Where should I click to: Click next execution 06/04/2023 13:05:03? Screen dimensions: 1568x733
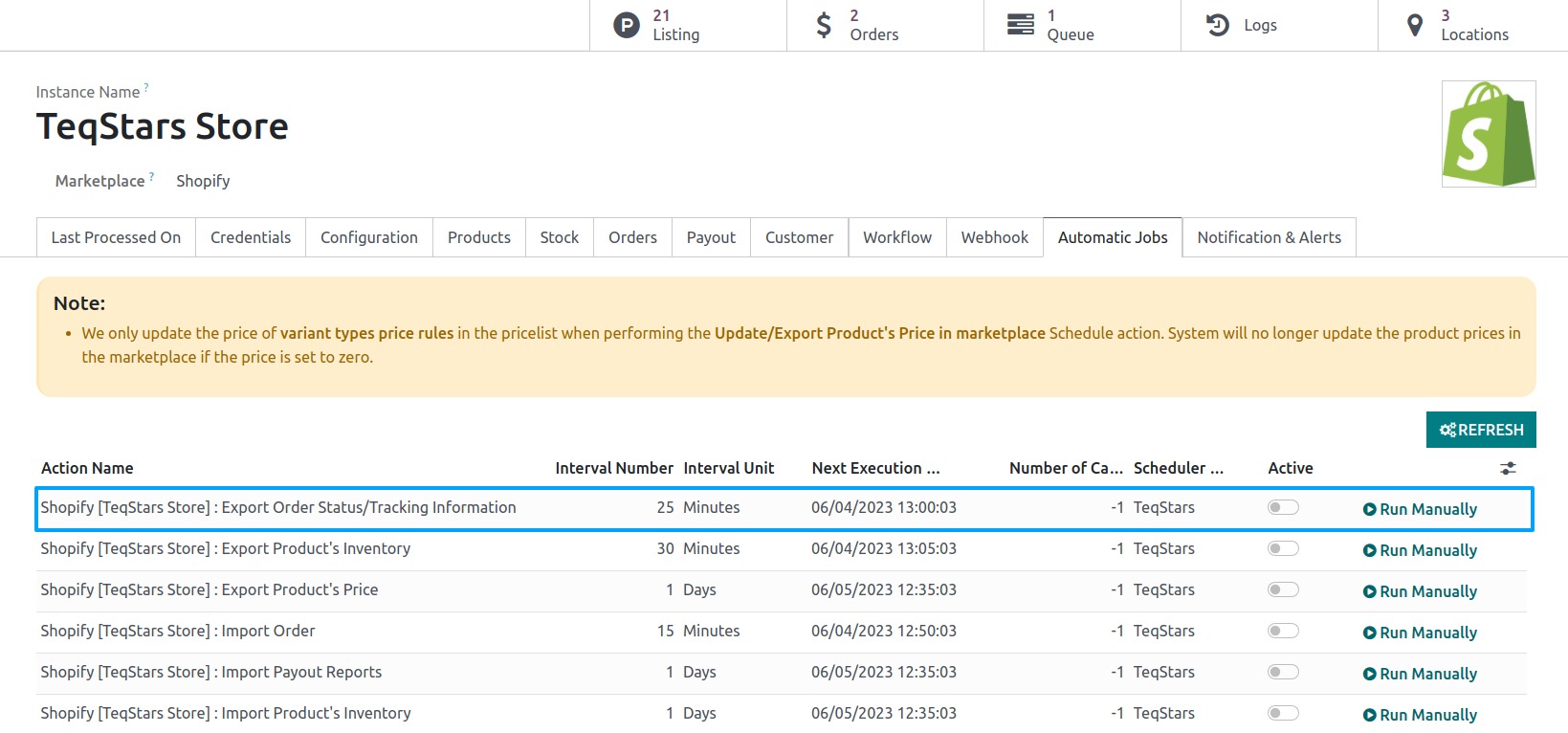tap(884, 548)
